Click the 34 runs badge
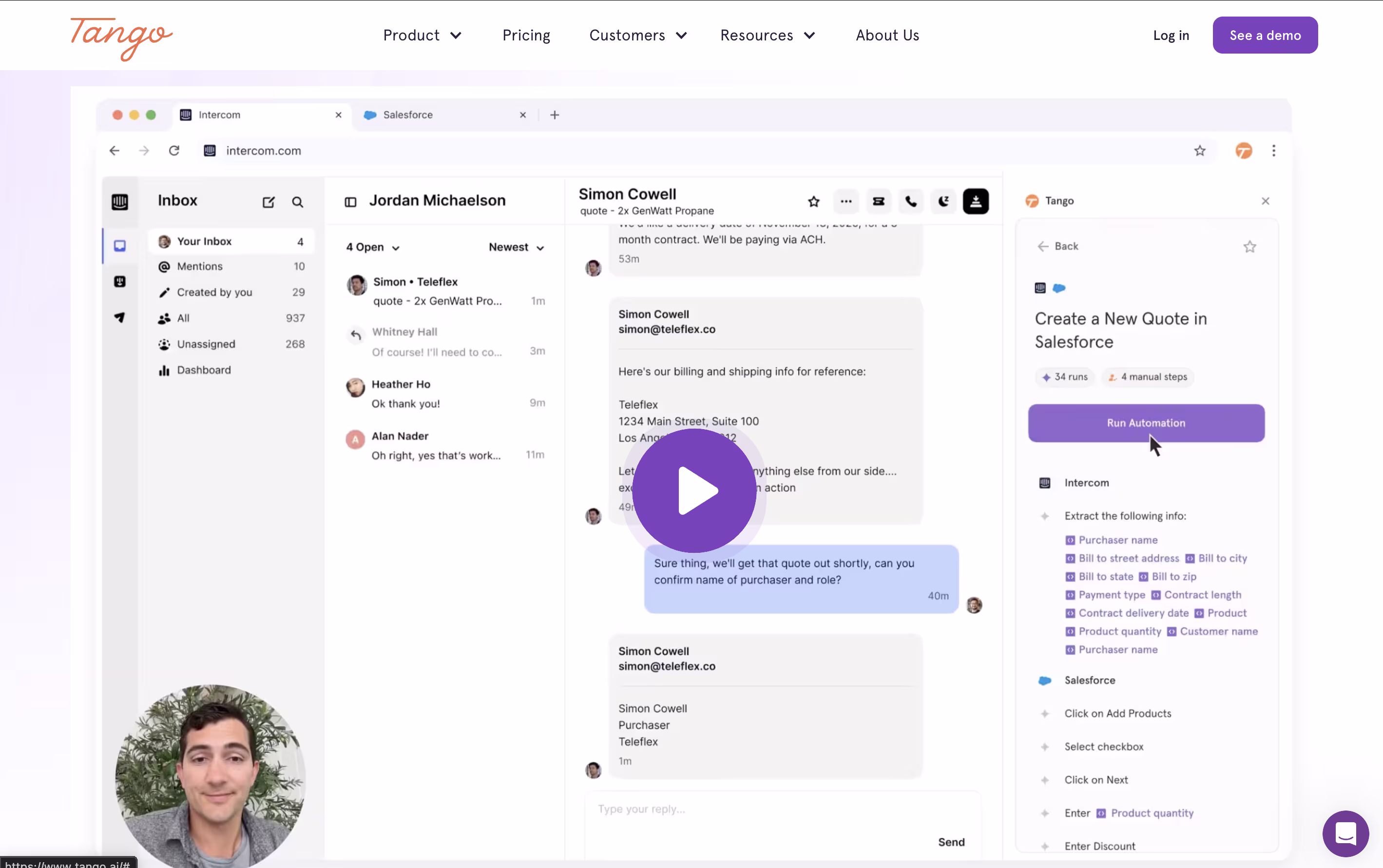This screenshot has width=1383, height=868. click(x=1064, y=377)
